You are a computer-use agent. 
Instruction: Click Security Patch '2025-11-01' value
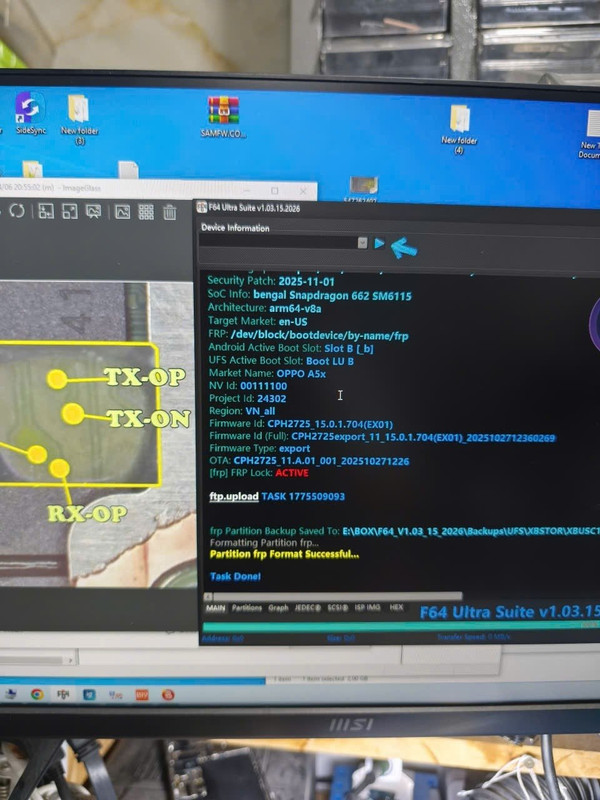(307, 281)
